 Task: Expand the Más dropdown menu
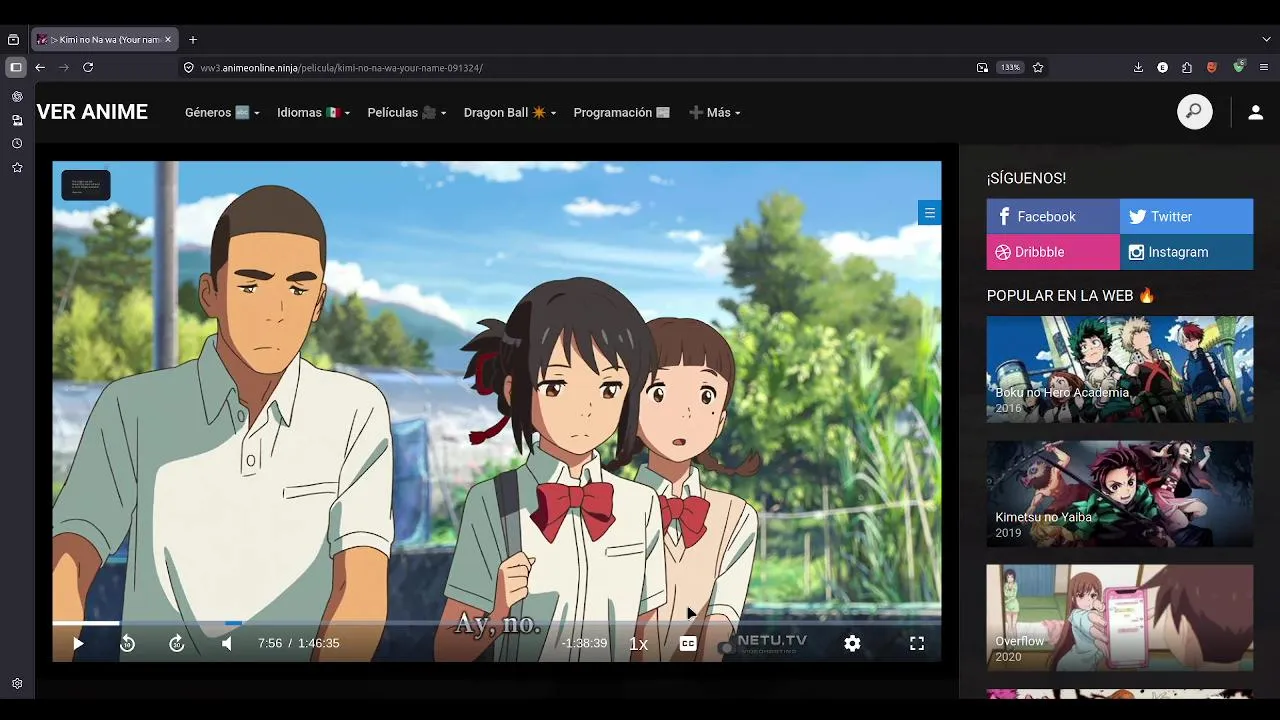[x=715, y=113]
